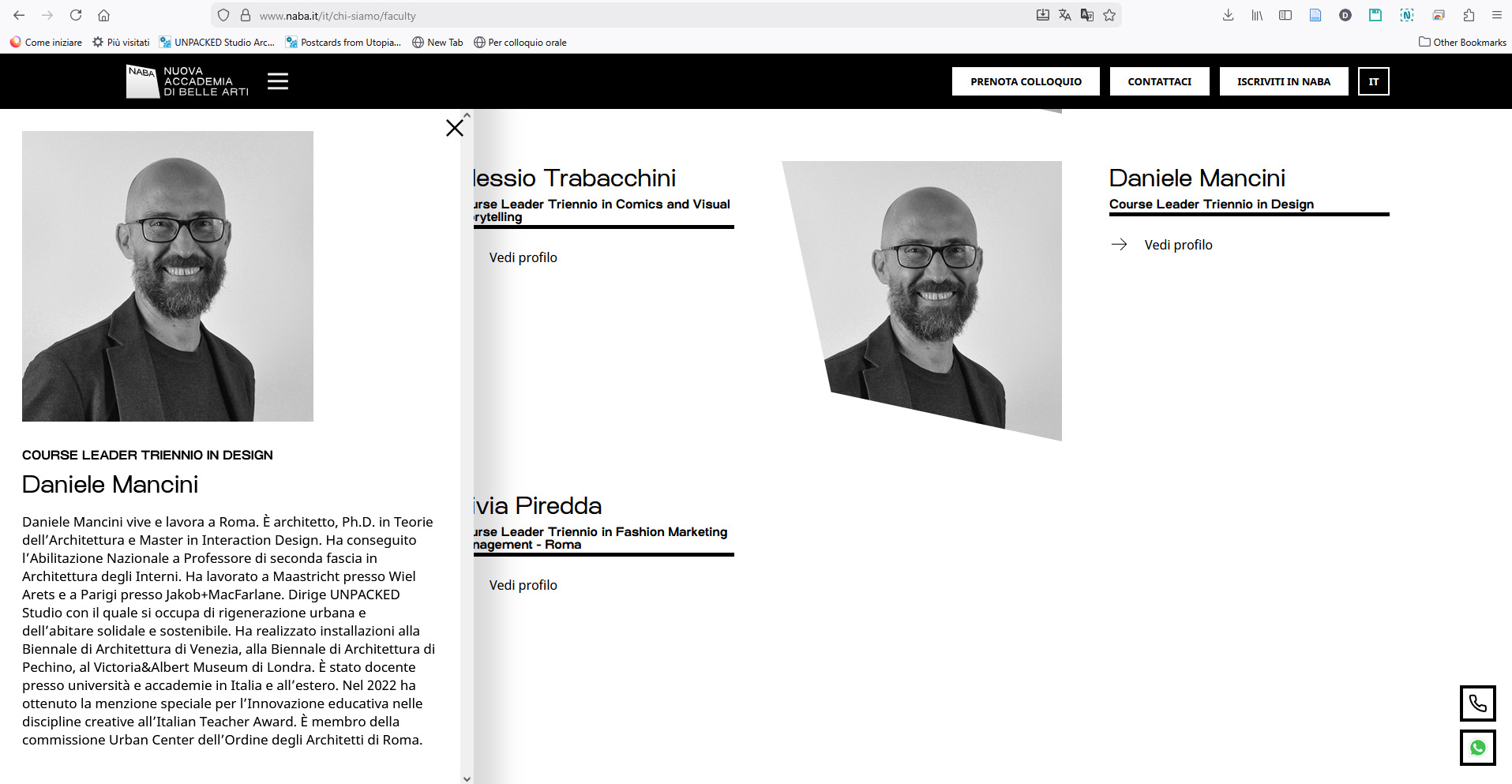This screenshot has height=784, width=1512.
Task: Open WhatsApp chat icon
Action: click(x=1477, y=748)
